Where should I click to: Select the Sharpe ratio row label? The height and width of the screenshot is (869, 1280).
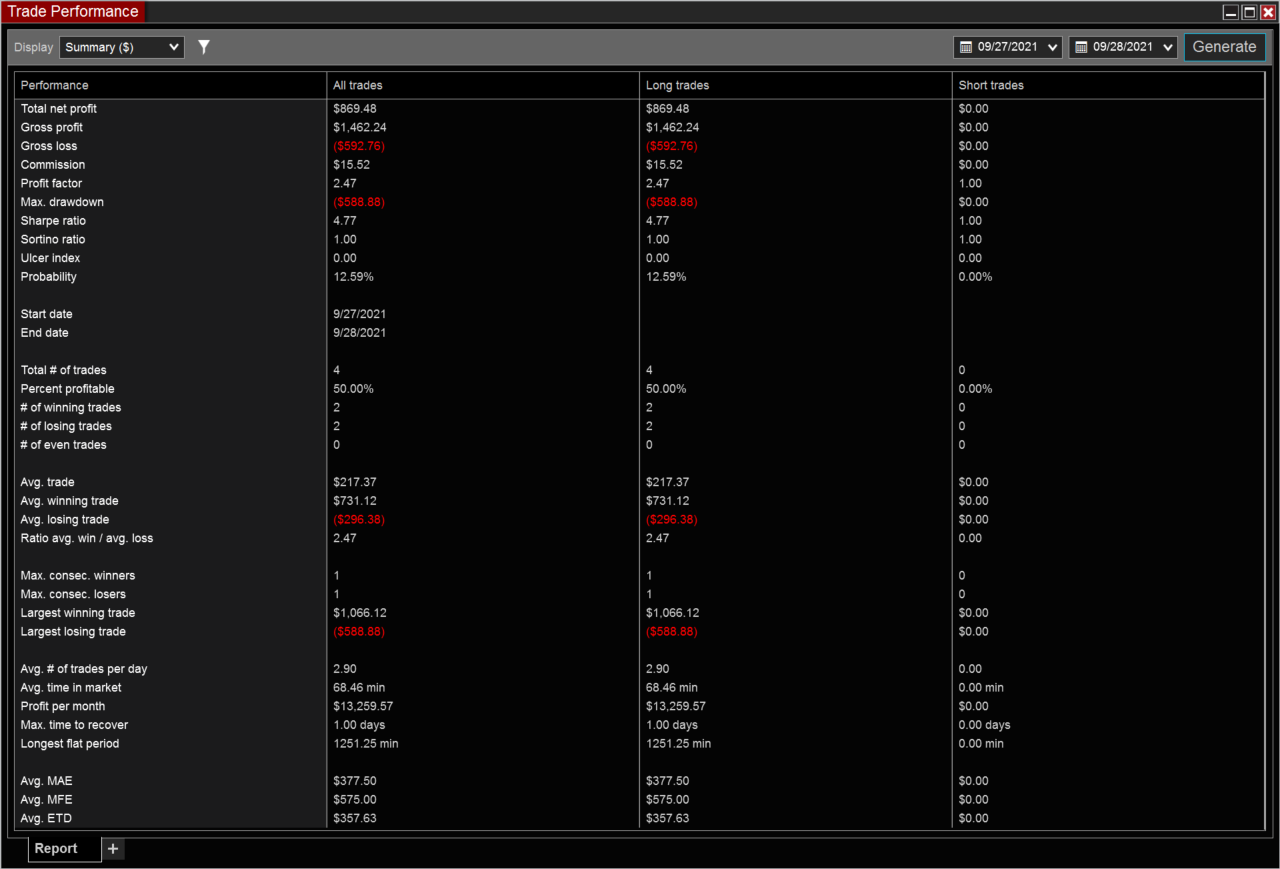point(53,220)
